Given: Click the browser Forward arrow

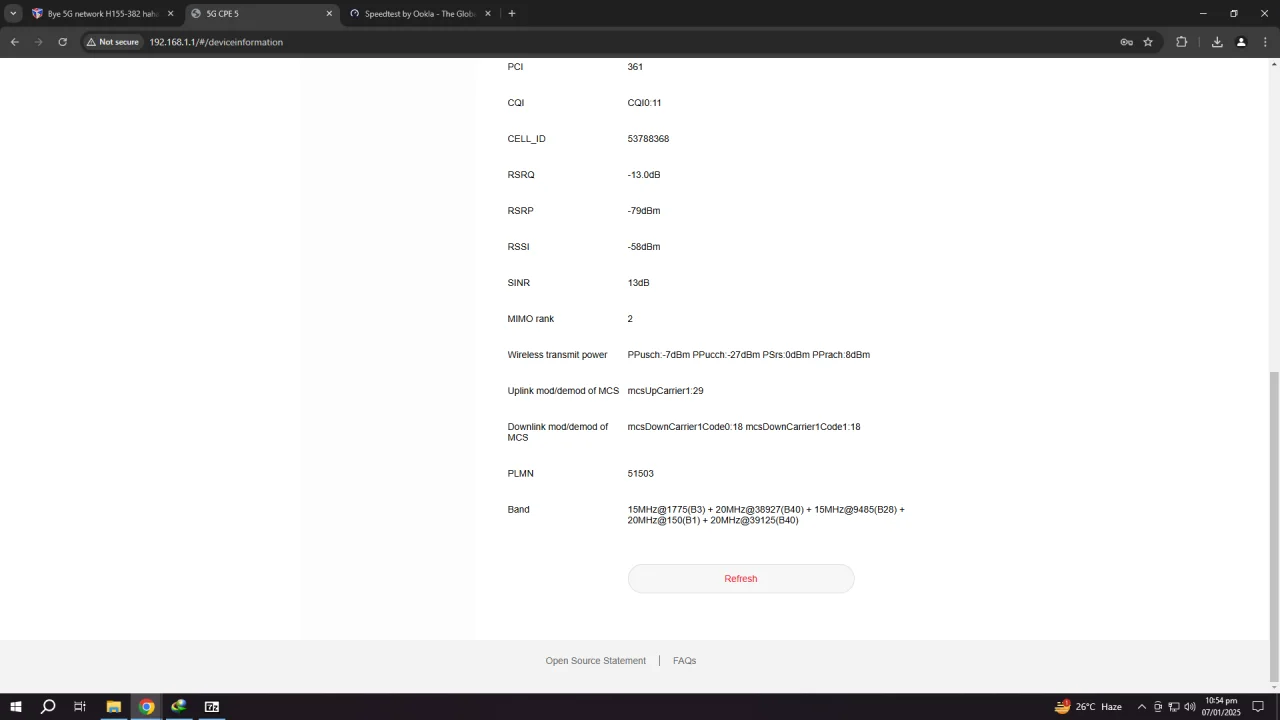Looking at the screenshot, I should click(38, 42).
